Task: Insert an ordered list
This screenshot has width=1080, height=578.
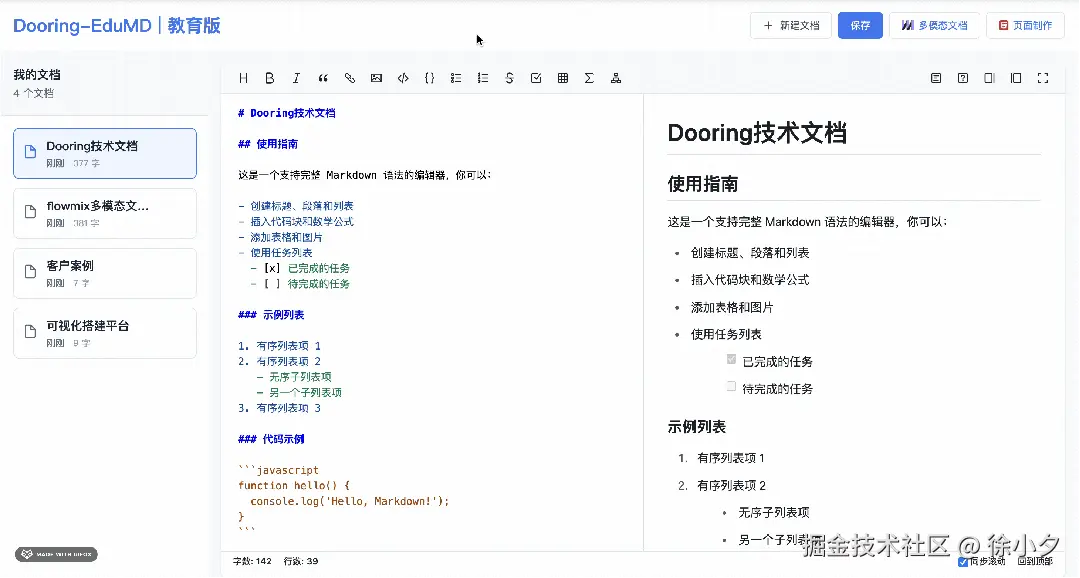Action: pos(483,79)
